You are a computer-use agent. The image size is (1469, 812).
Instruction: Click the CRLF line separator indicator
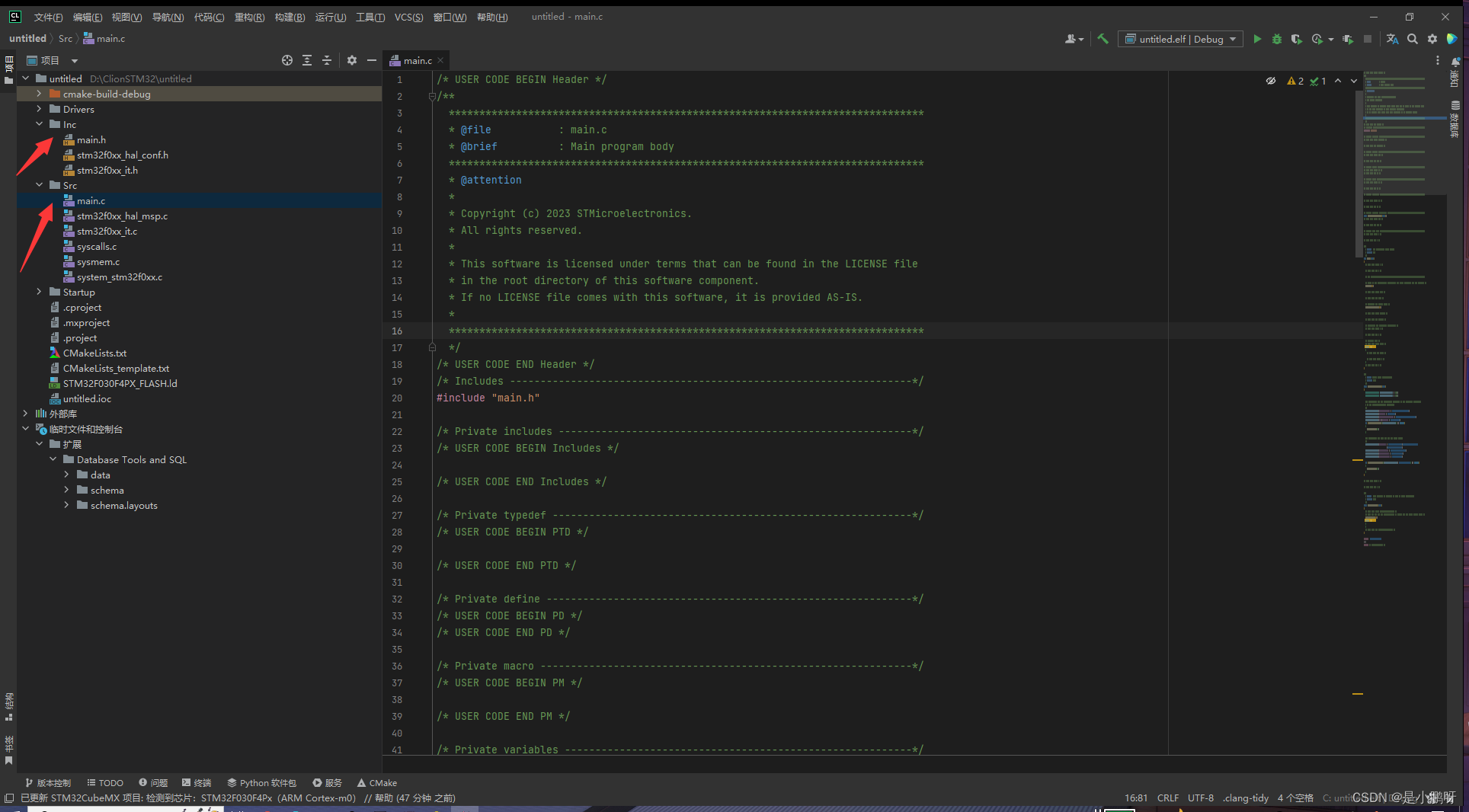coord(1168,798)
